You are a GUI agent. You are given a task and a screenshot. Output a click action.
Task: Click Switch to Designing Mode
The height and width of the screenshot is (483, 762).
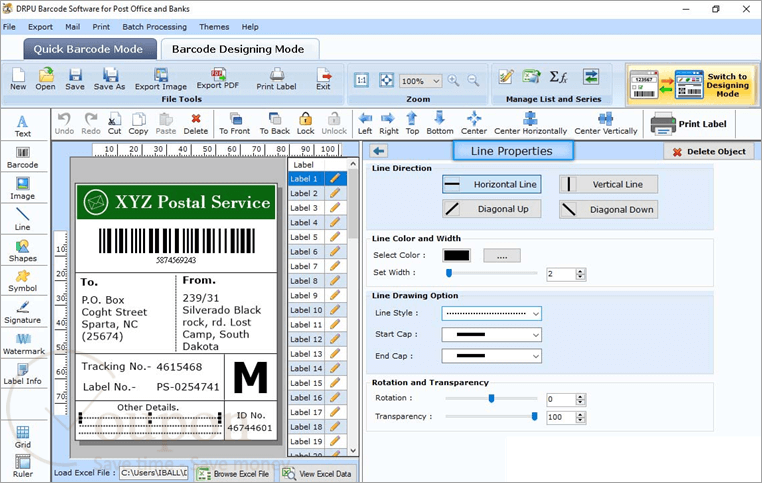(691, 85)
